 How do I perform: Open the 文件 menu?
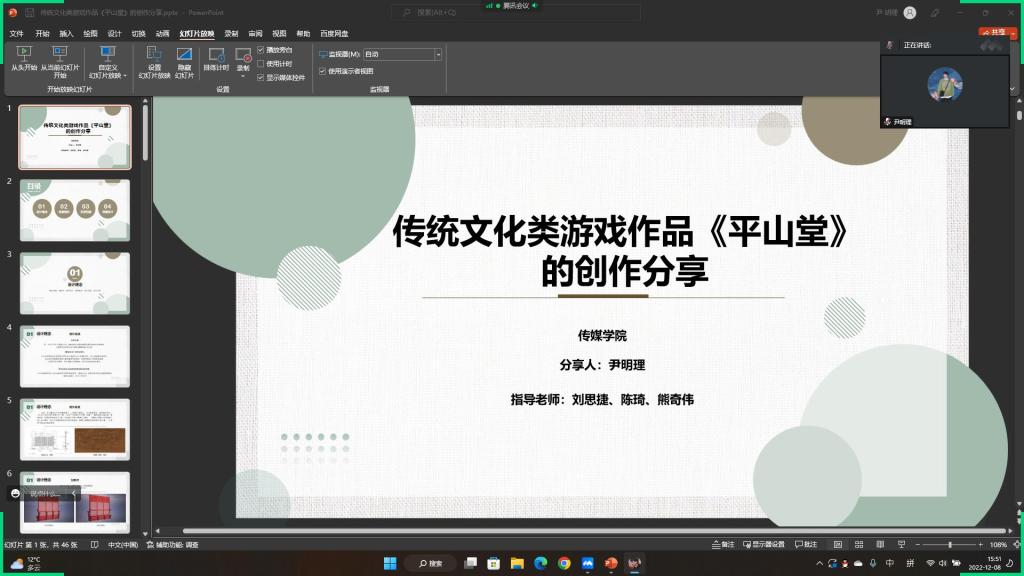17,33
